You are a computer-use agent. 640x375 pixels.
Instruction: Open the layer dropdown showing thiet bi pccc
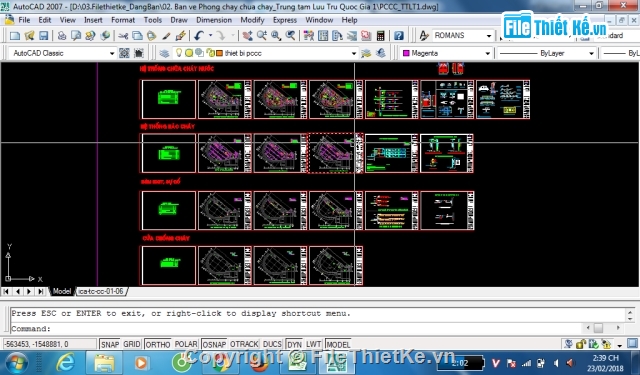click(x=354, y=53)
